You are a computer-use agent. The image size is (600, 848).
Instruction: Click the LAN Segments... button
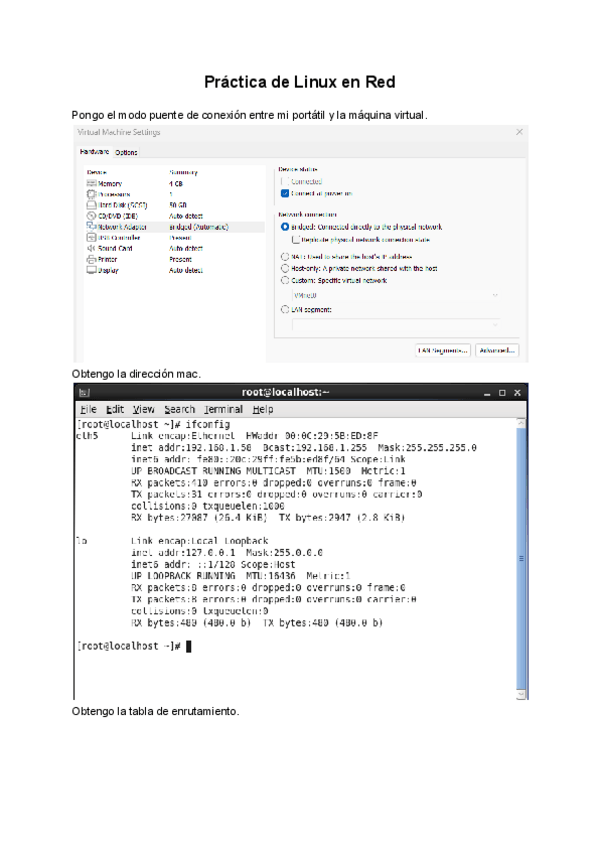[443, 350]
